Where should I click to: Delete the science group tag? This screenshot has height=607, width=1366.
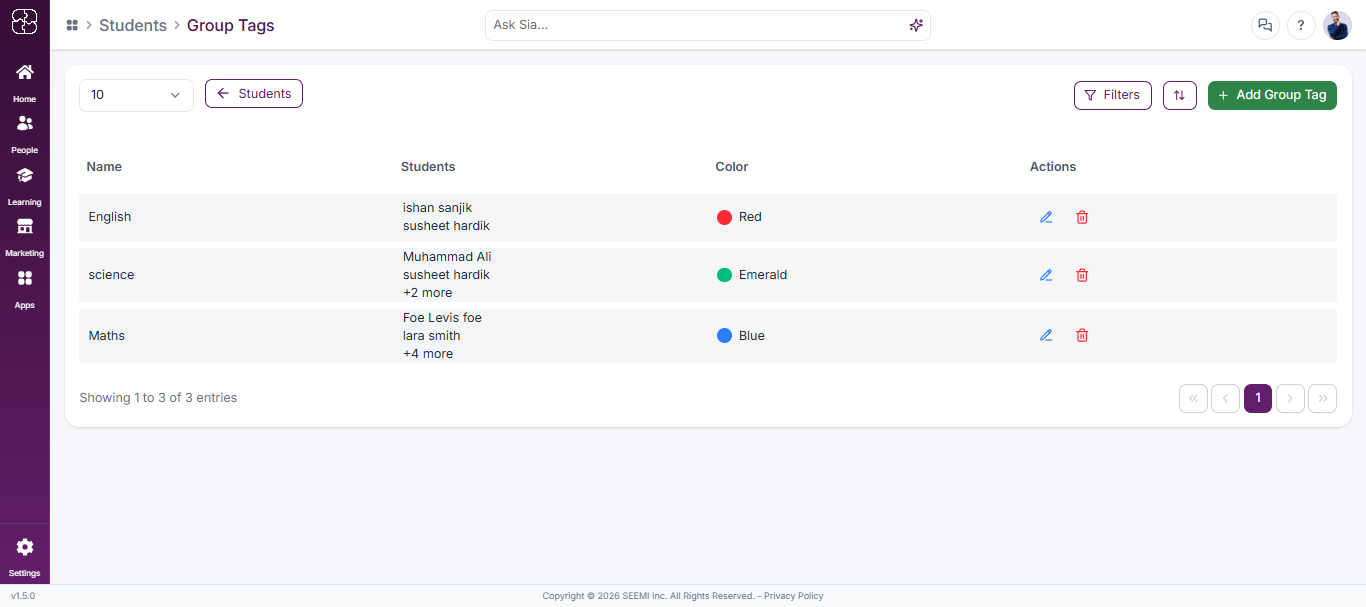click(x=1082, y=275)
